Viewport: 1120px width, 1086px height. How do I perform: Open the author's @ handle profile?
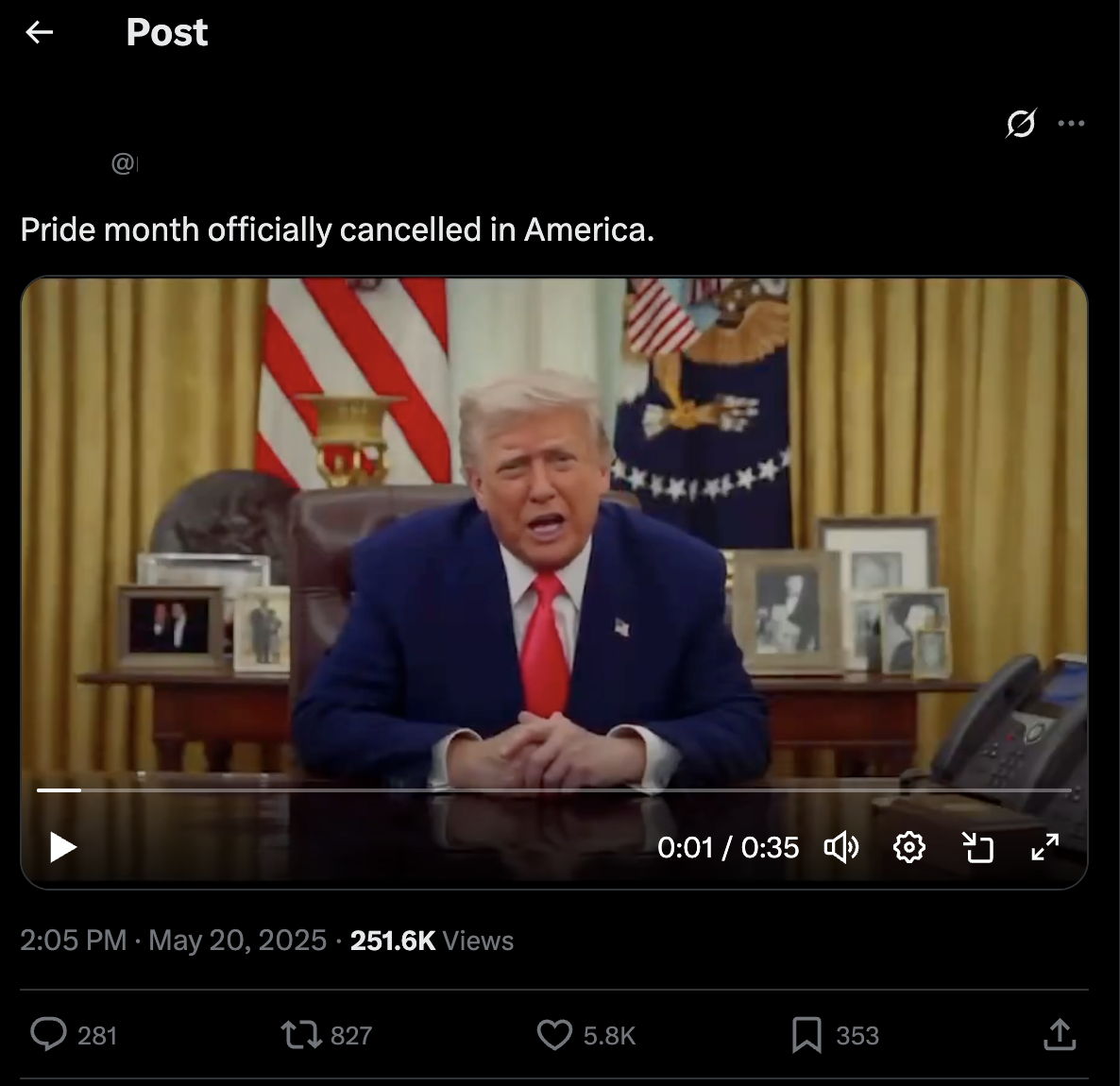click(125, 163)
